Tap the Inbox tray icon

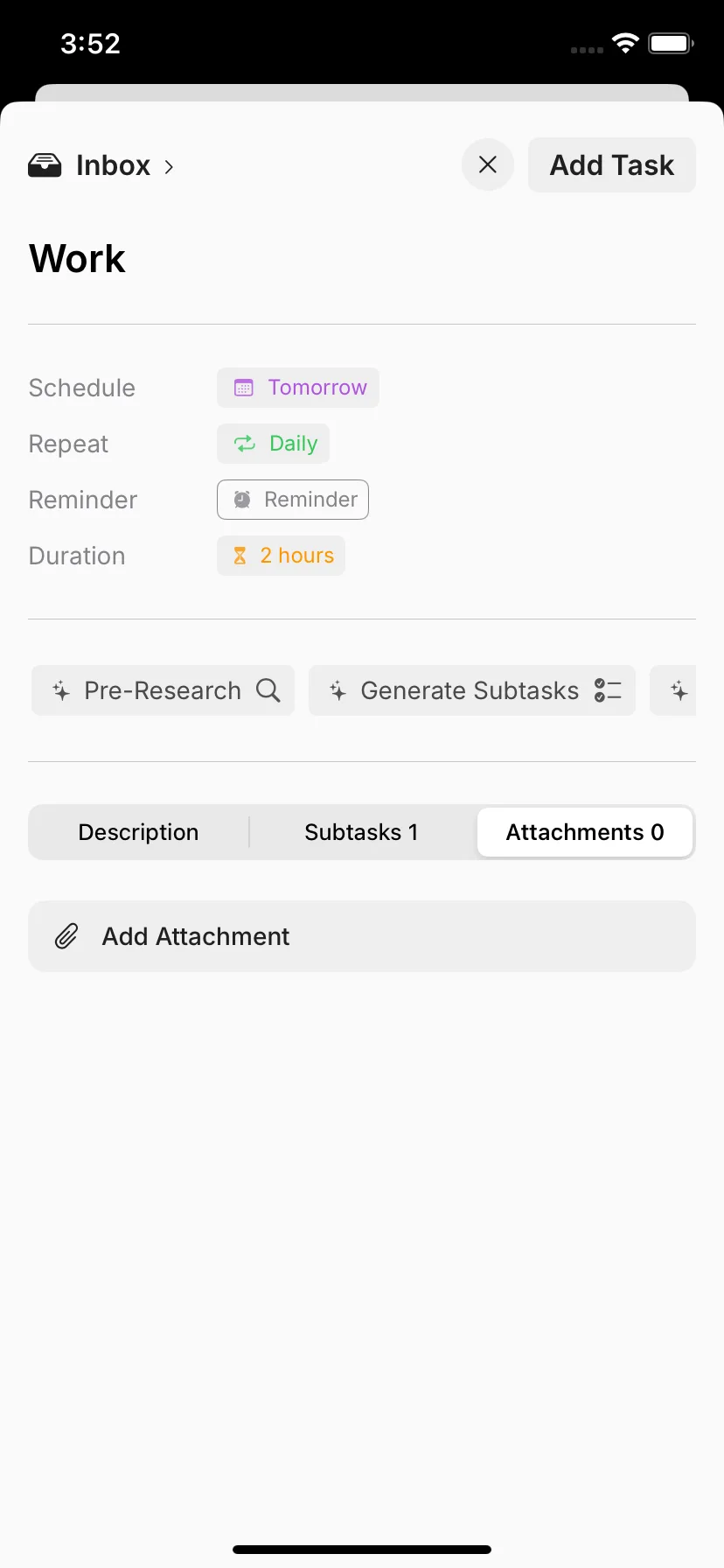tap(45, 165)
